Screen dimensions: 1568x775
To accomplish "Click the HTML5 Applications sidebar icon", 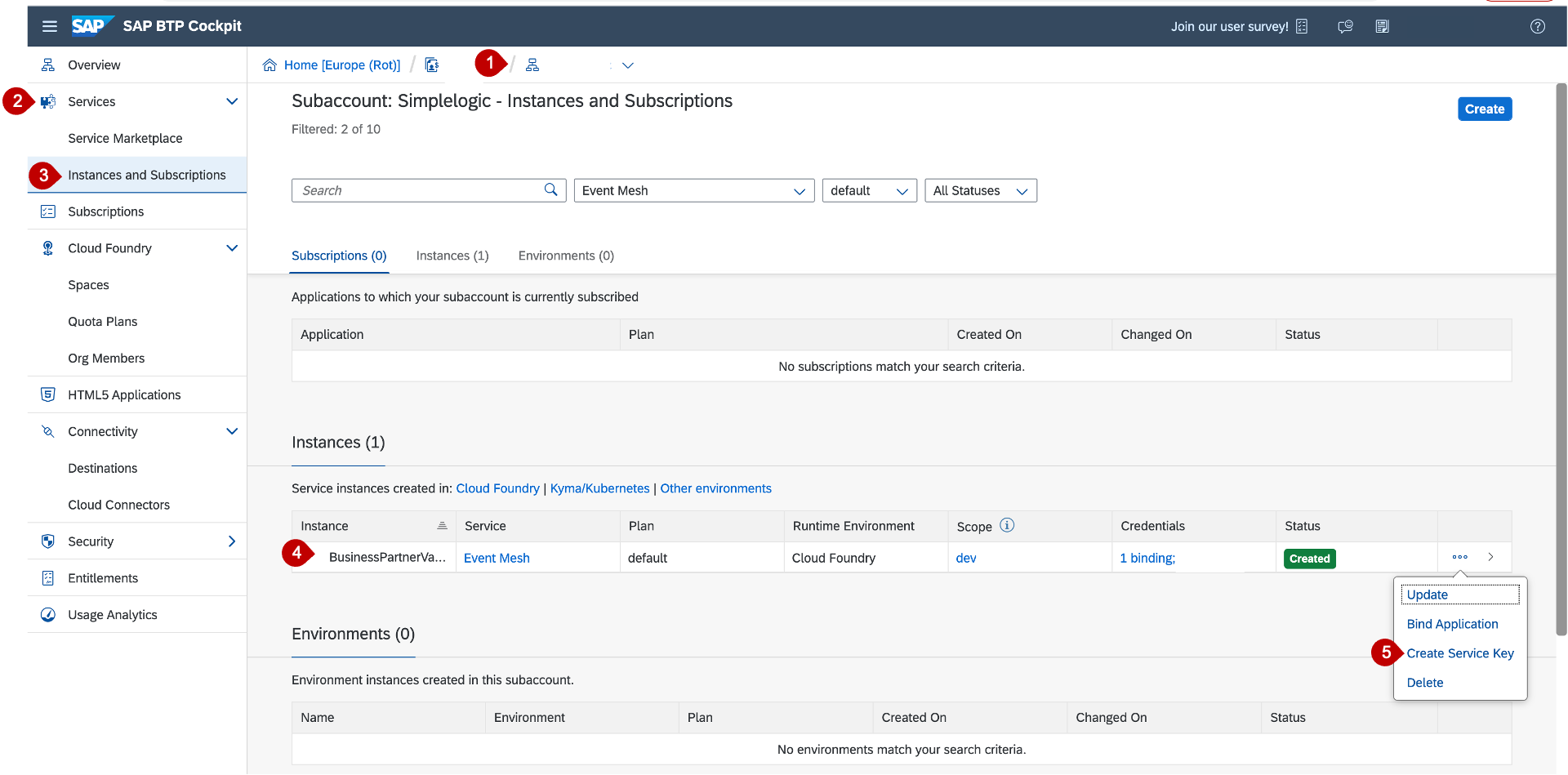I will tap(48, 394).
